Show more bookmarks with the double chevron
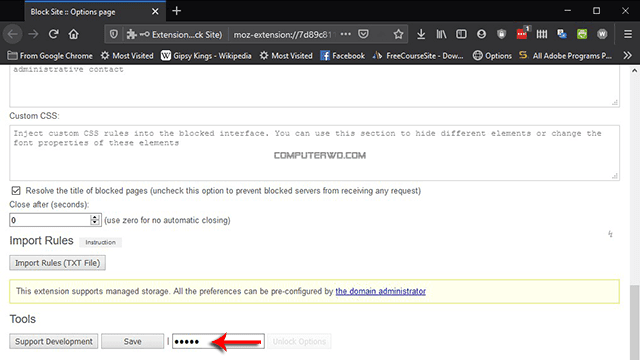This screenshot has width=640, height=360. click(x=627, y=56)
